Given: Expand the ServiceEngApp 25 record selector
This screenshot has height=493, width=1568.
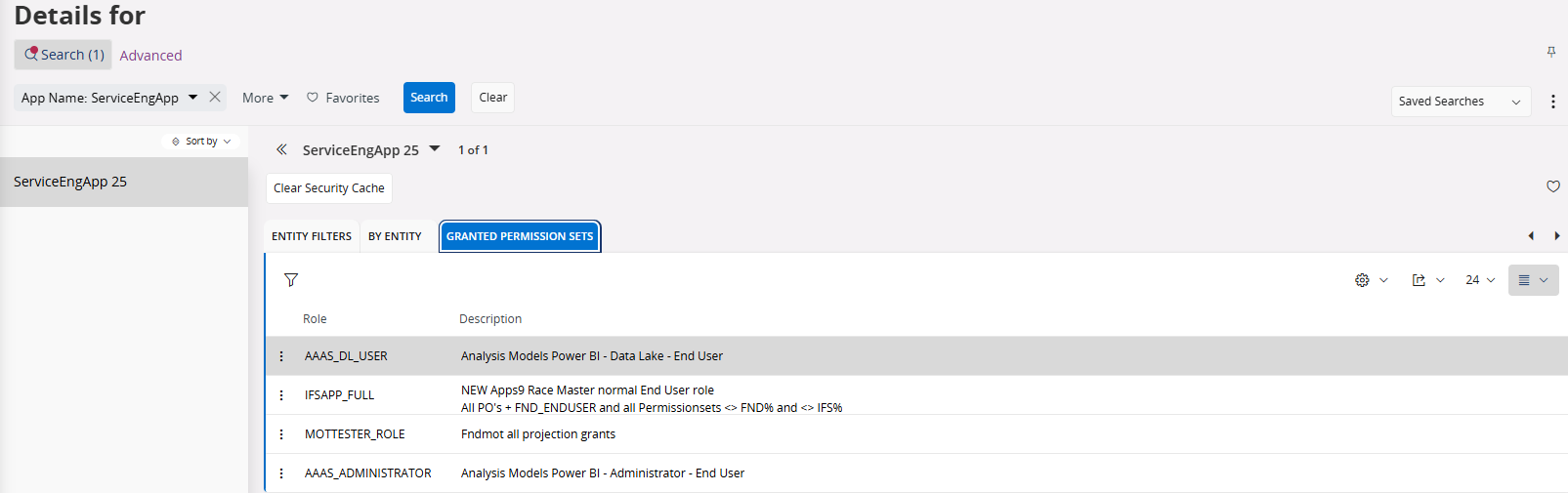Looking at the screenshot, I should click(435, 149).
